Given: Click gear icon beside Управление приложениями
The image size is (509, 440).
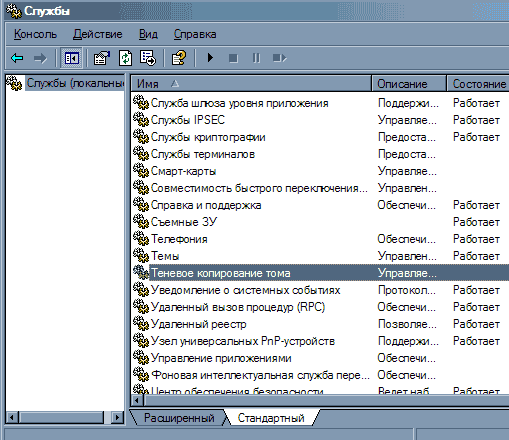Looking at the screenshot, I should (x=141, y=357).
